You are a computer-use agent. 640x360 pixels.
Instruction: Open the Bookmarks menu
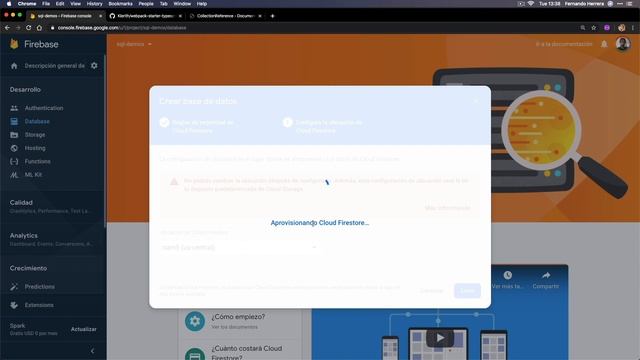[120, 4]
